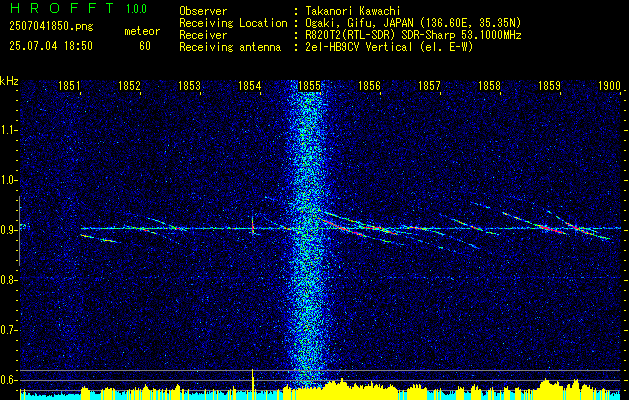The height and width of the screenshot is (400, 629).
Task: Click the Receiving Location label
Action: (x=233, y=23)
